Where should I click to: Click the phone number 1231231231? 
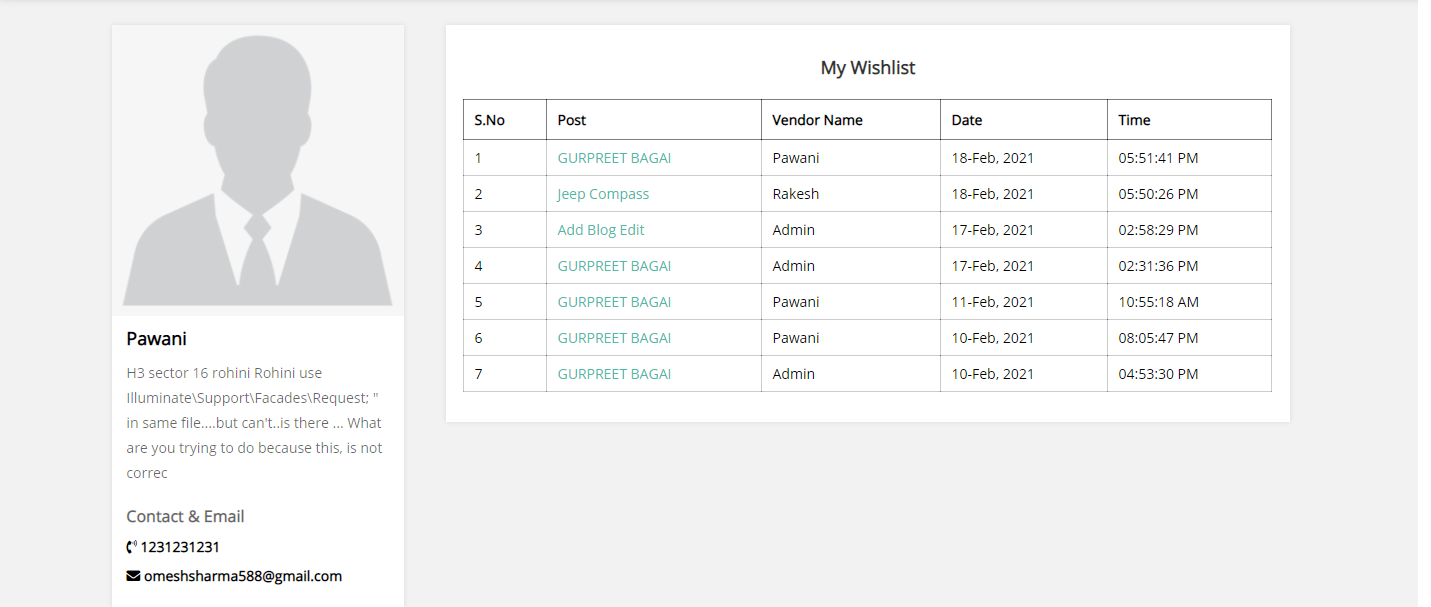click(x=180, y=547)
